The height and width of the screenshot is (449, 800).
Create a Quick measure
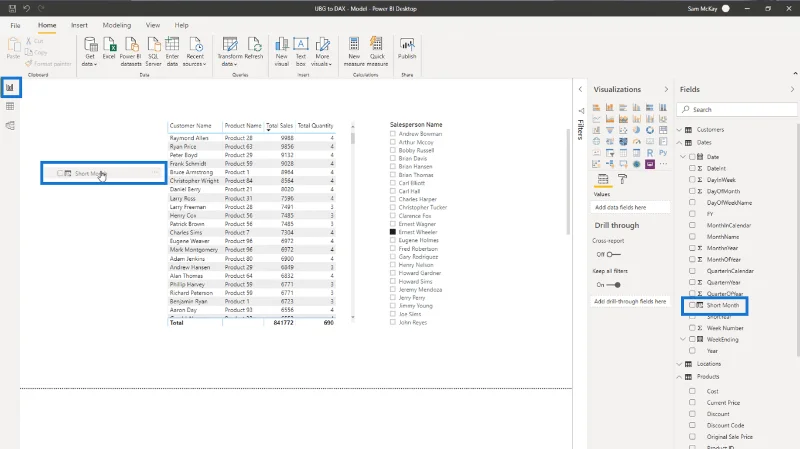coord(377,52)
